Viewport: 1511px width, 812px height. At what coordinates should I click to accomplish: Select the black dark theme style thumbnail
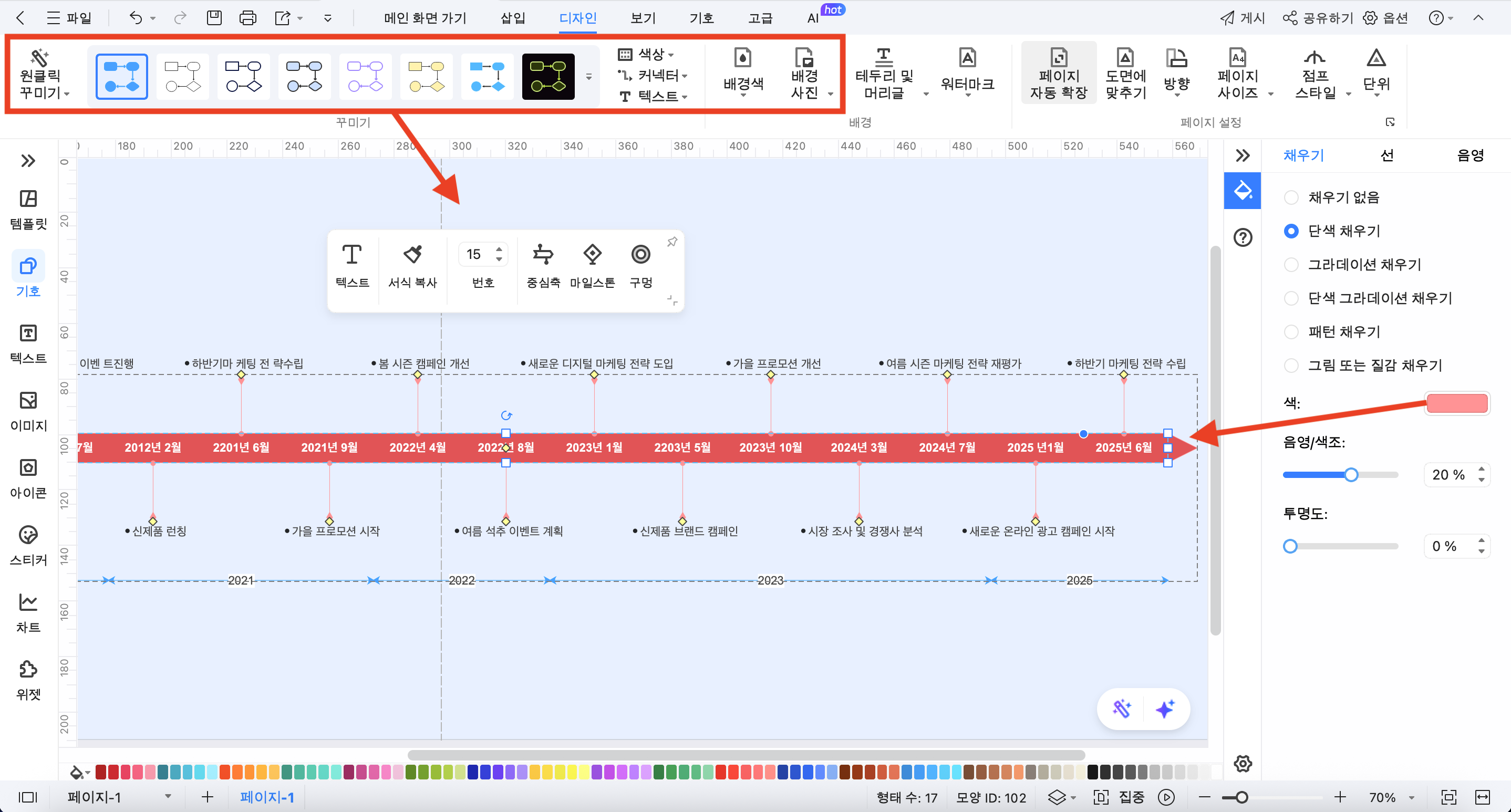548,76
